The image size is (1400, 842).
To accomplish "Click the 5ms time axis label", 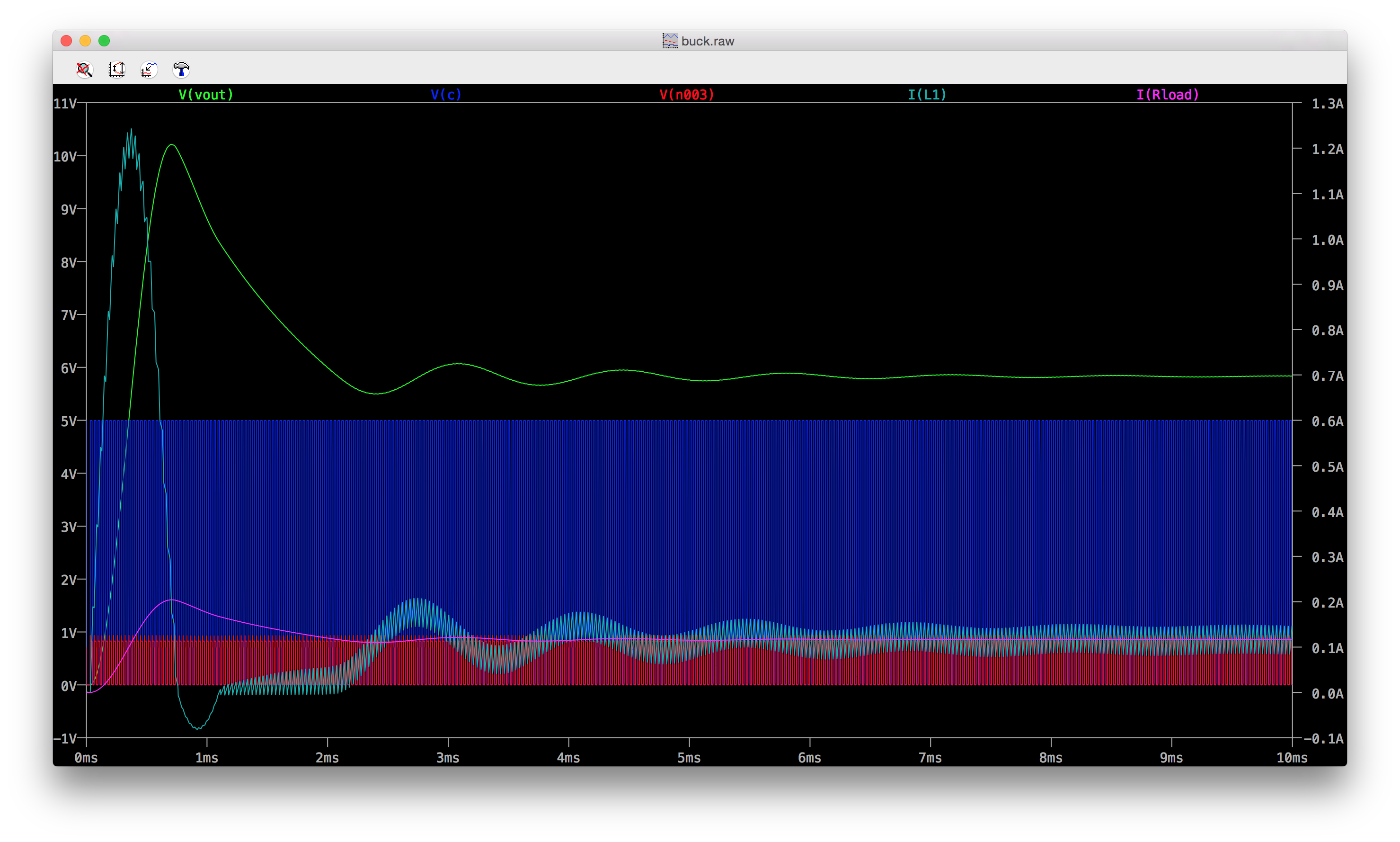I will coord(689,758).
